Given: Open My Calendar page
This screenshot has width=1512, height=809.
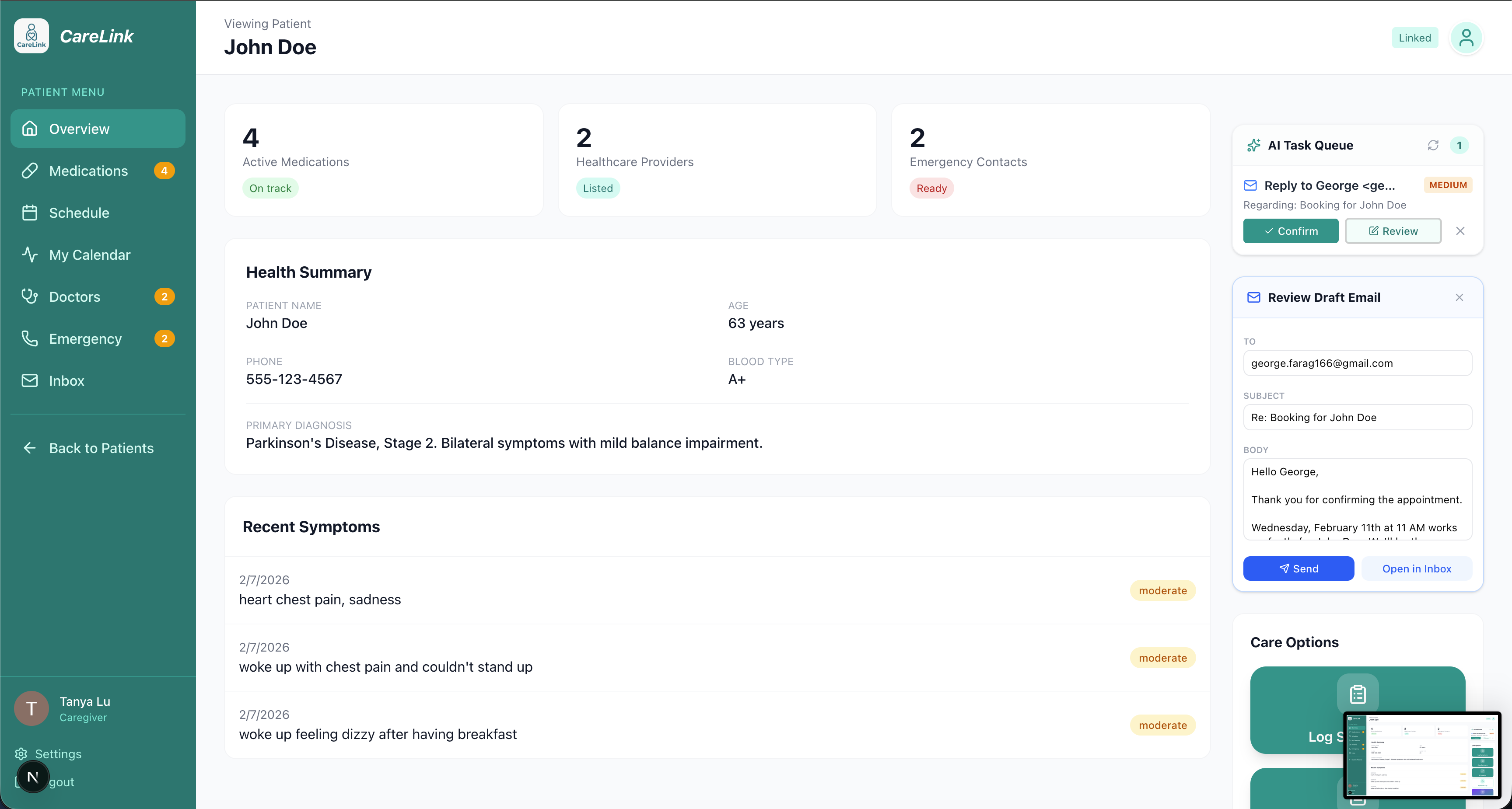Looking at the screenshot, I should click(89, 255).
